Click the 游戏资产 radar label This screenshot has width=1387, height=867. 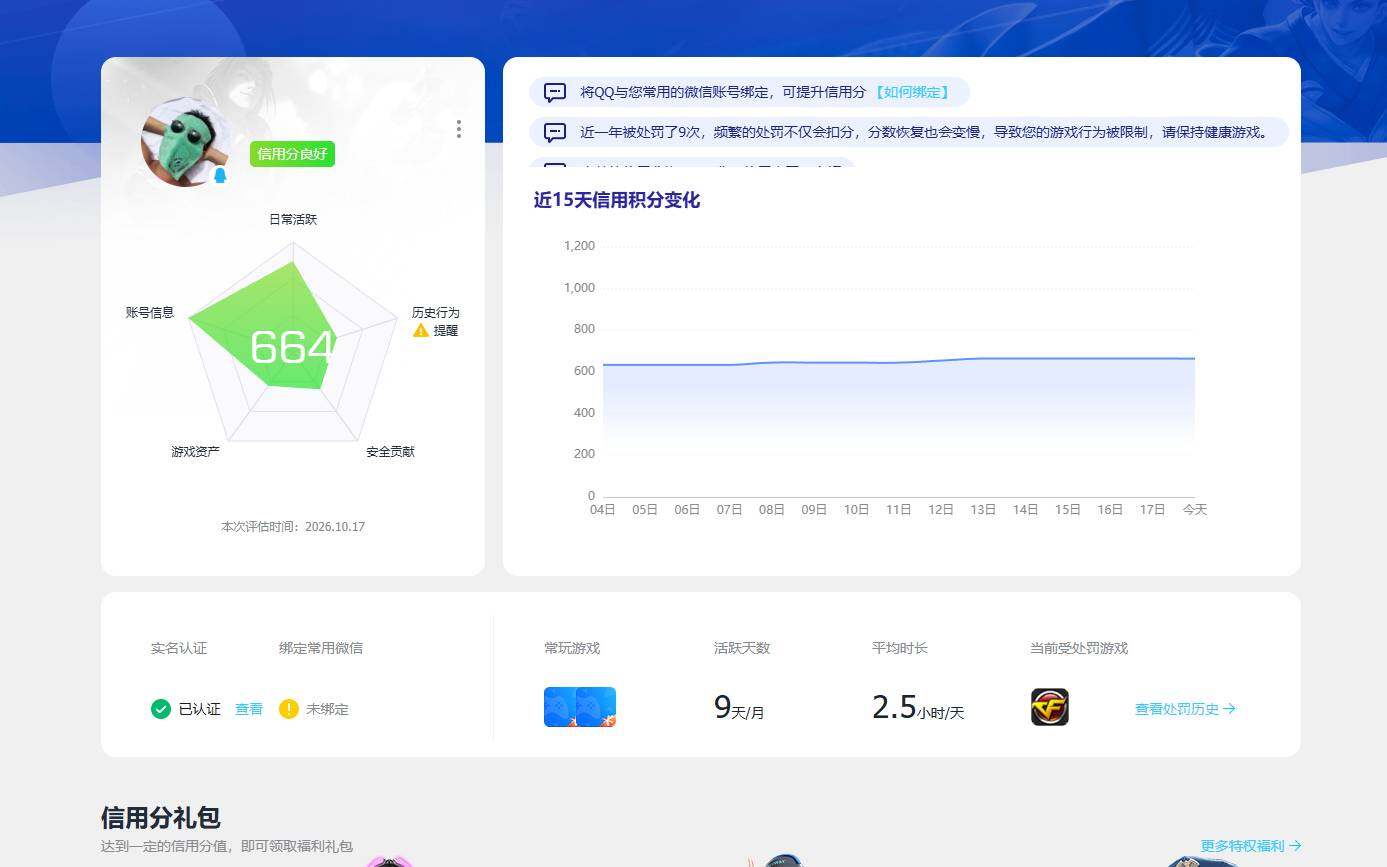[195, 452]
